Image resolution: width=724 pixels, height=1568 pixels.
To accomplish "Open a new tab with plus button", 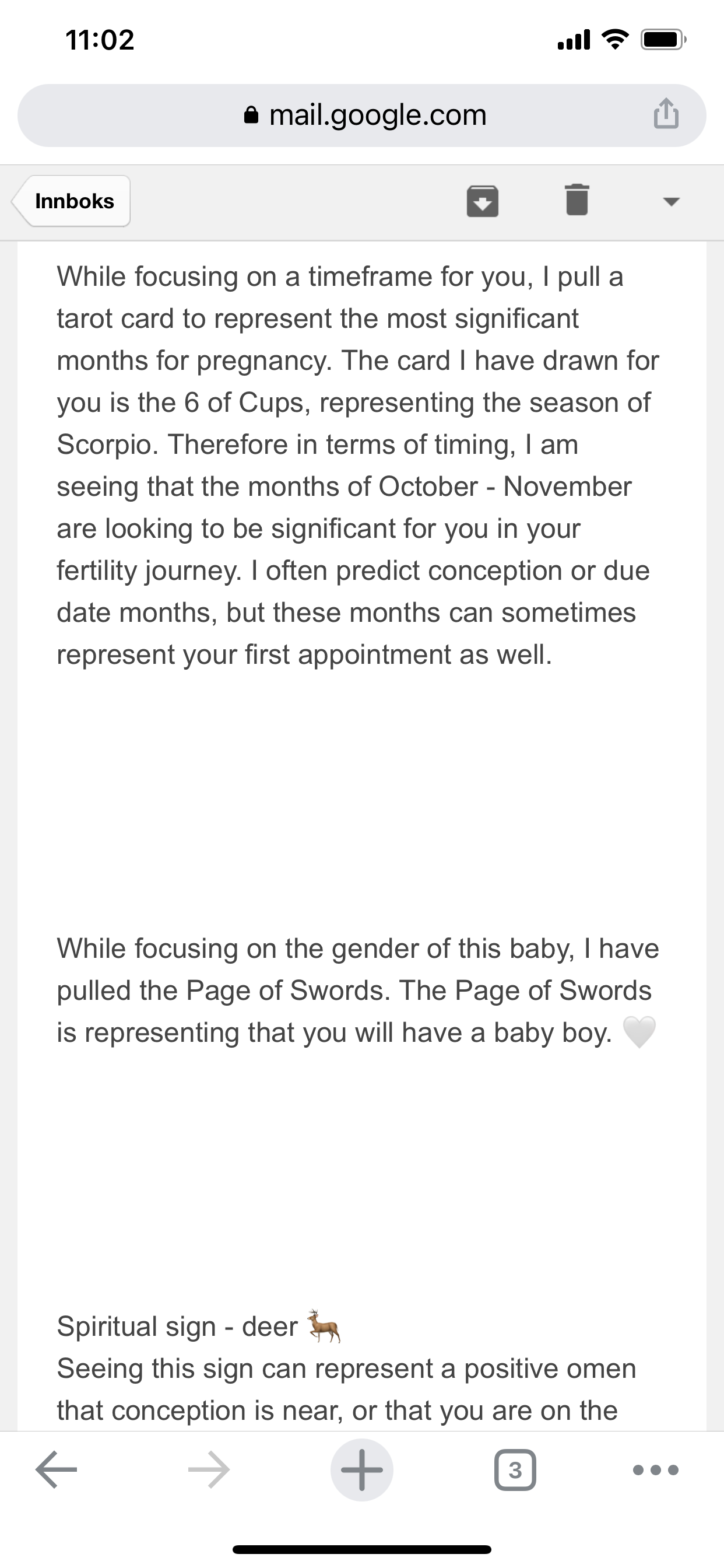I will [x=361, y=1470].
